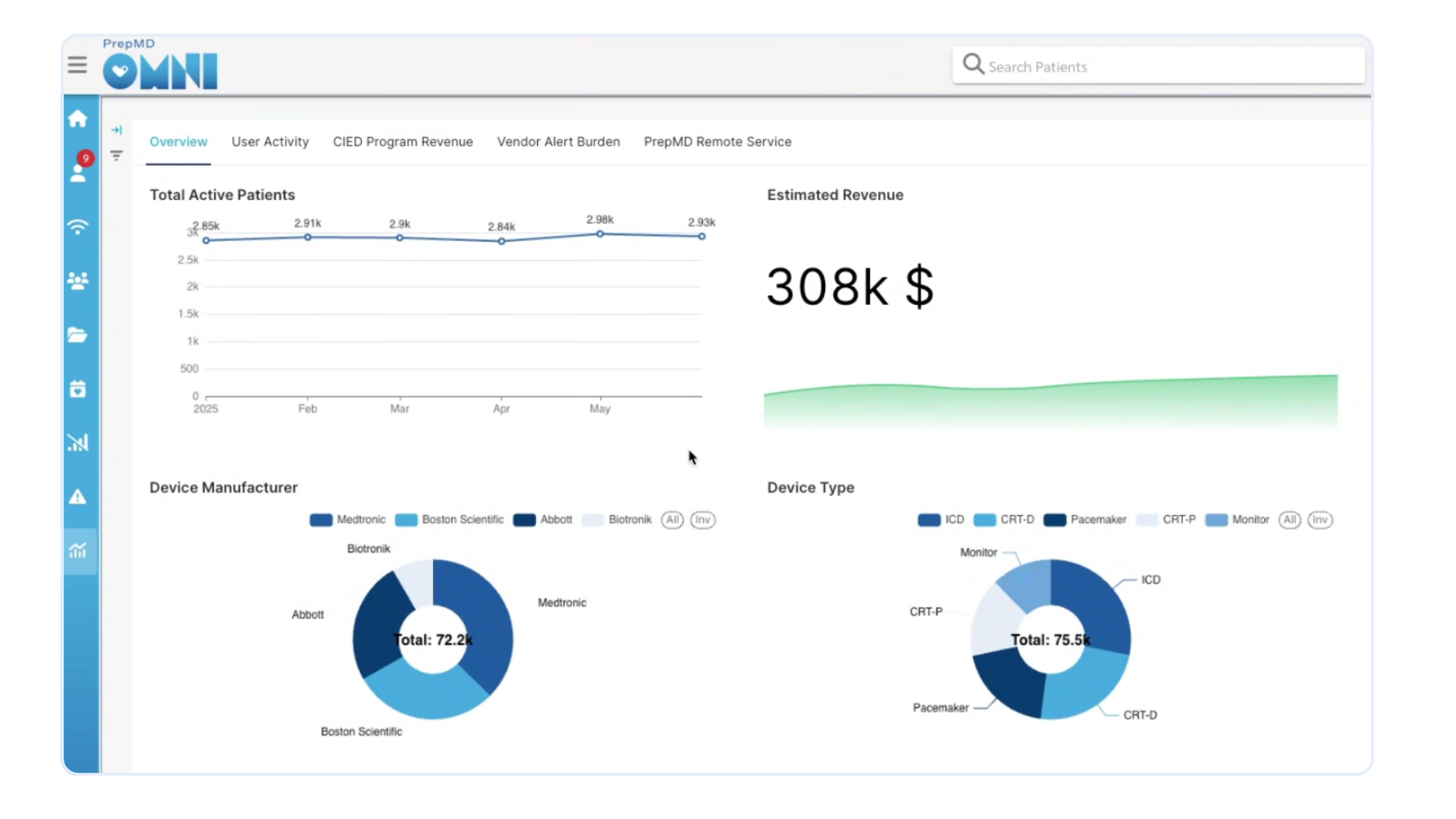
Task: Click All button in Device Manufacturer legend
Action: (672, 519)
